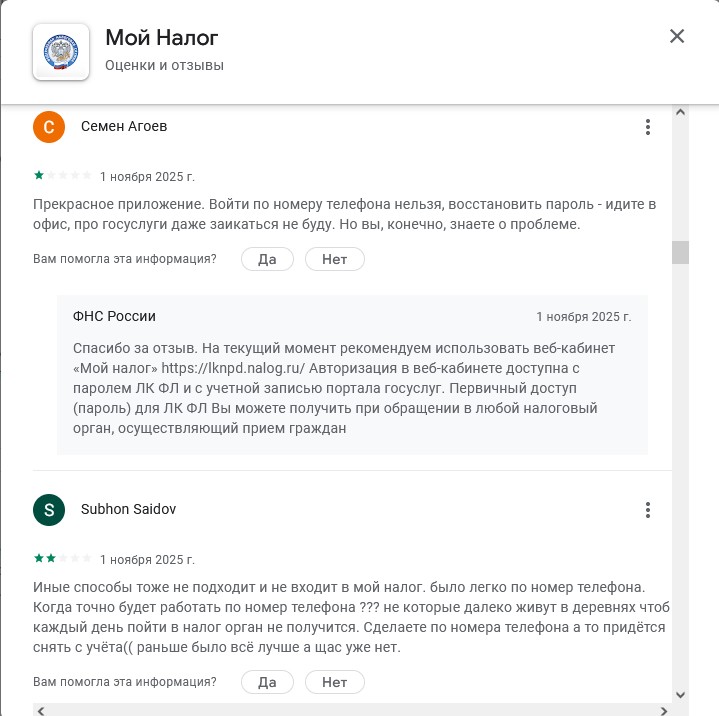Mark Семен Агоев's review as helpful with Да
Viewport: 719px width, 716px height.
pyautogui.click(x=267, y=259)
